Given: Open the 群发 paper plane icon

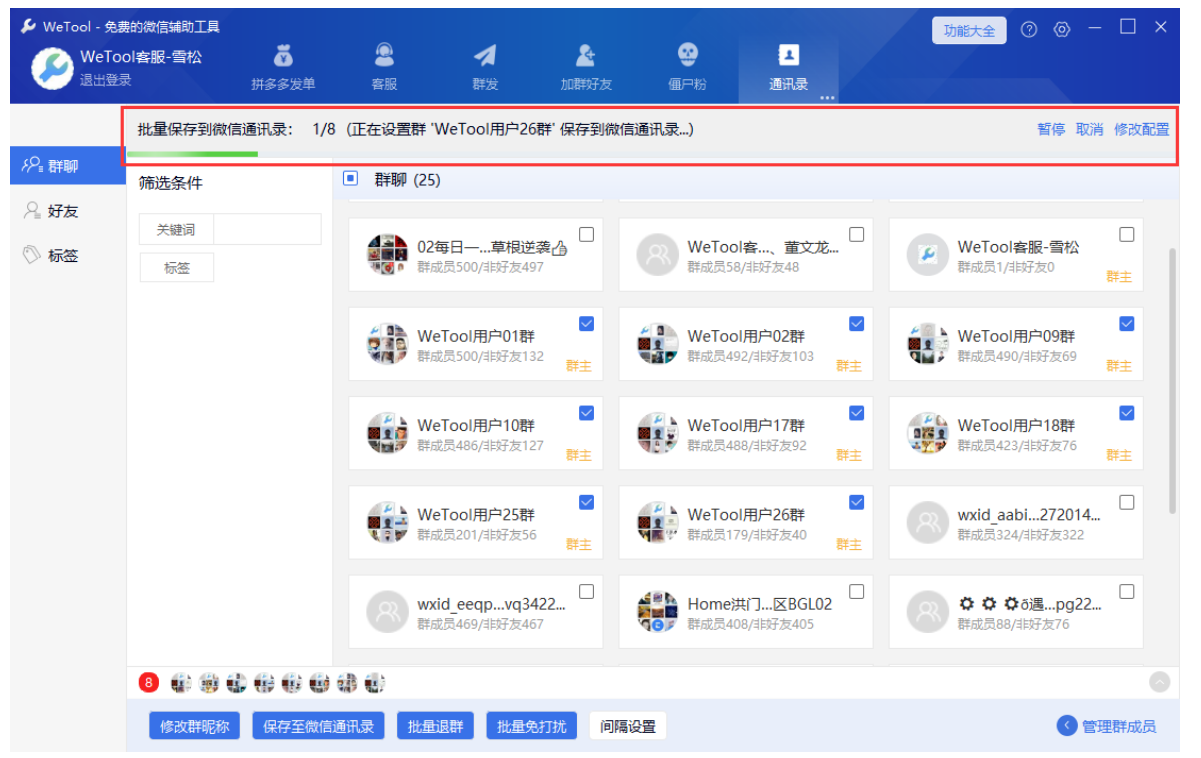Looking at the screenshot, I should (x=485, y=55).
